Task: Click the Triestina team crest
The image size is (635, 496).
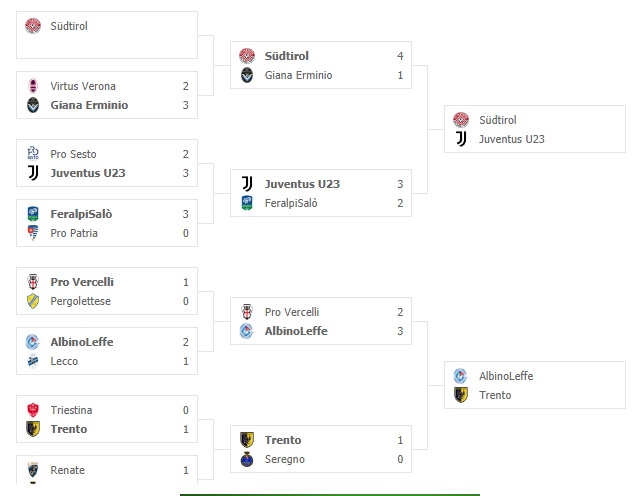Action: [x=33, y=410]
